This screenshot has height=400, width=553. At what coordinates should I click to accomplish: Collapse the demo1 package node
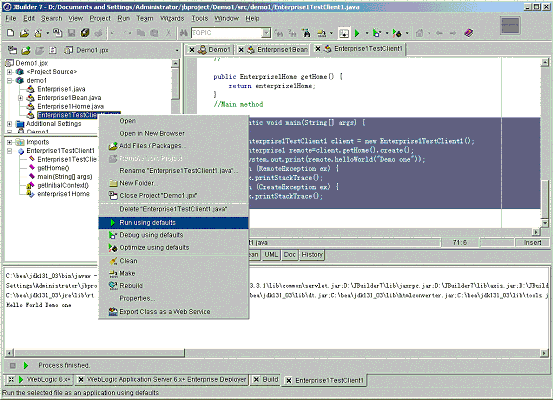coord(10,80)
